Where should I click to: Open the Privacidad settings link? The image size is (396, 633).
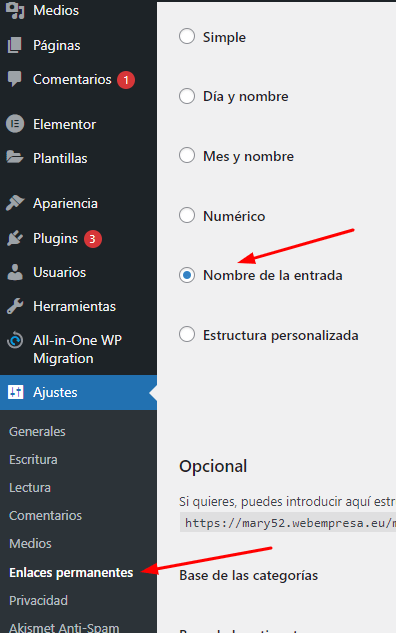38,600
